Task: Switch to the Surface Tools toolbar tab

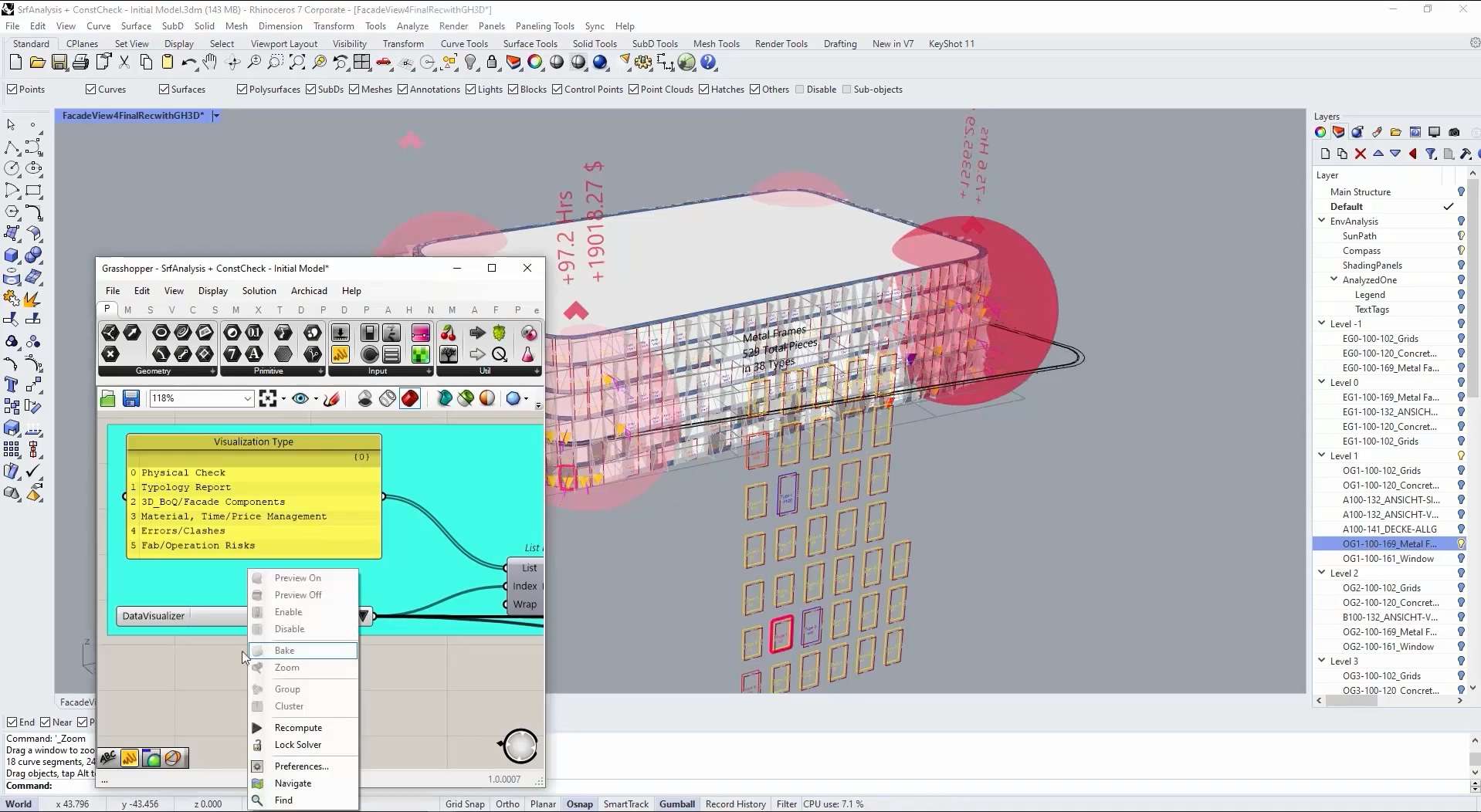Action: point(530,44)
